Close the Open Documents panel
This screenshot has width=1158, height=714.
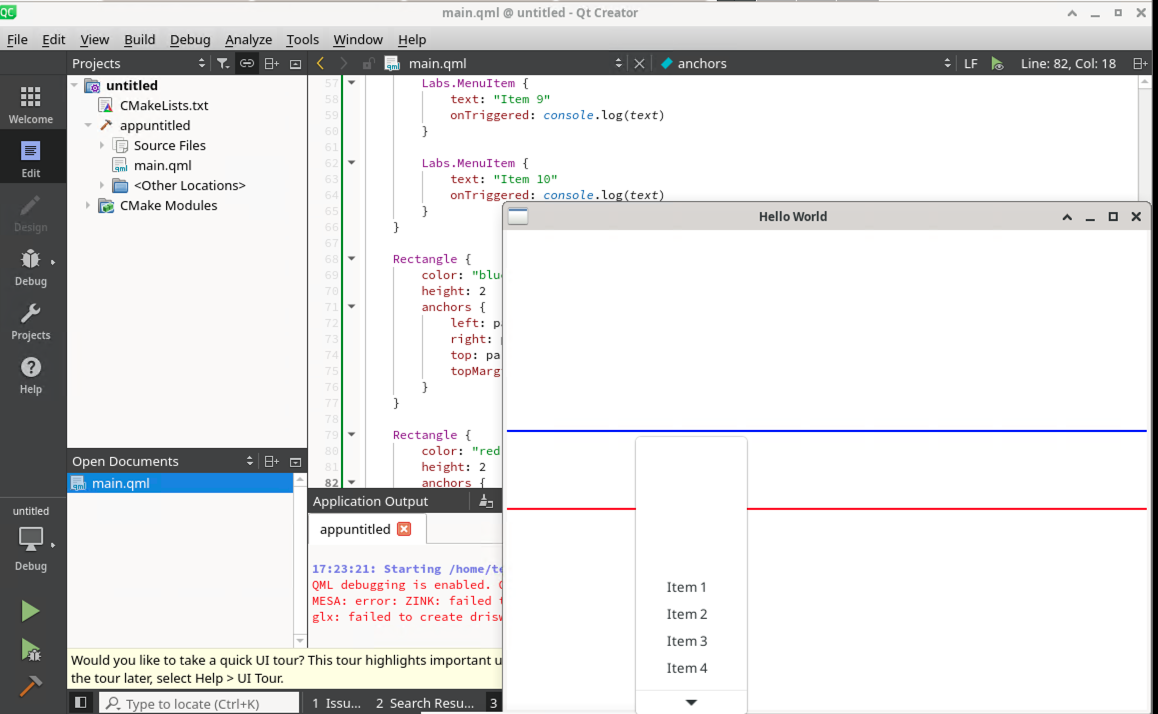click(x=295, y=461)
